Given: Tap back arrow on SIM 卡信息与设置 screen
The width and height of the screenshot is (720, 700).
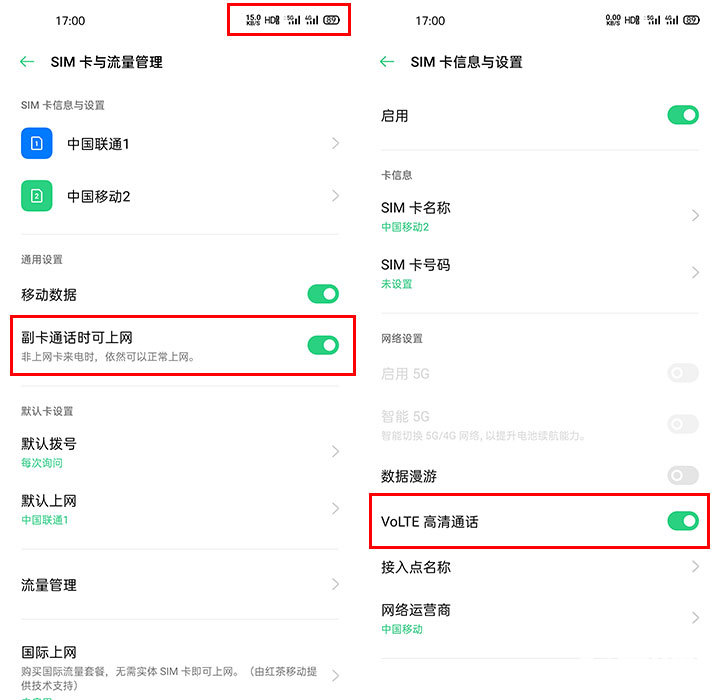Looking at the screenshot, I should click(387, 62).
